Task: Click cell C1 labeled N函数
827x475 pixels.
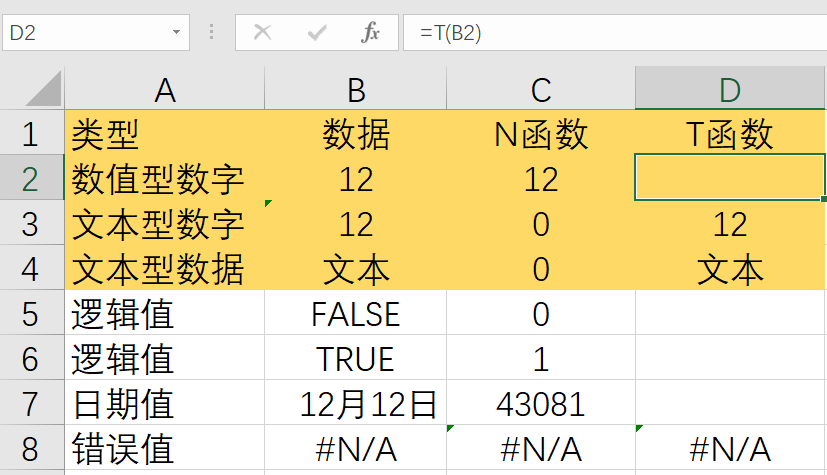Action: click(541, 132)
